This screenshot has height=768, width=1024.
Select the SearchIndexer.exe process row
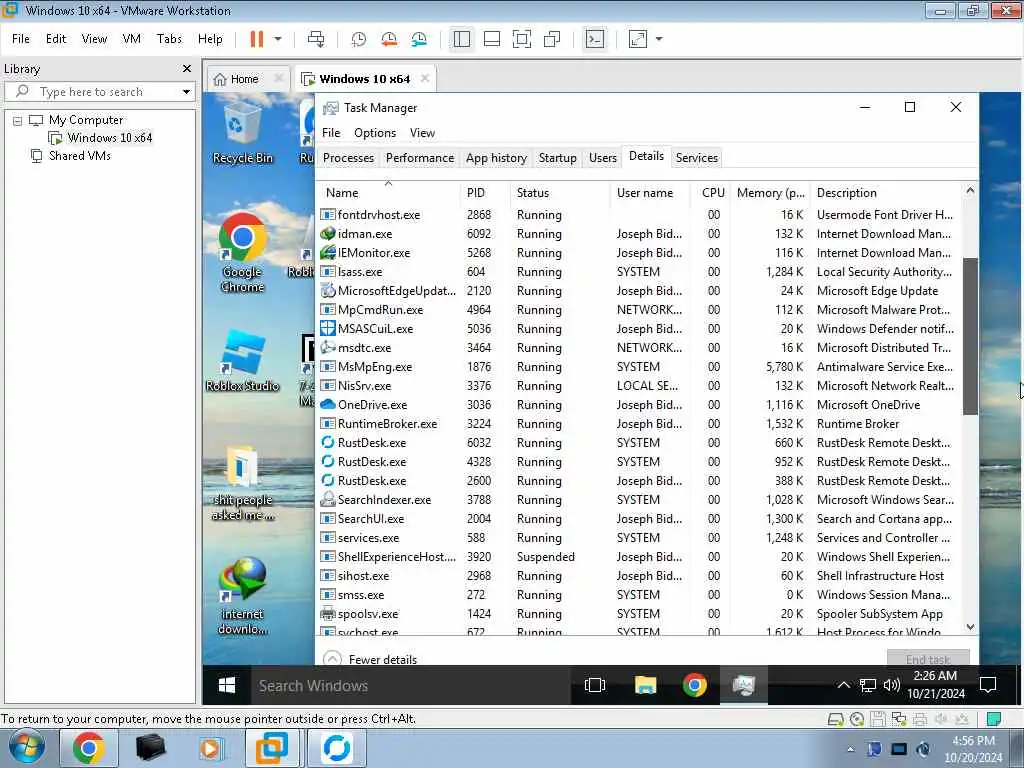pos(640,500)
